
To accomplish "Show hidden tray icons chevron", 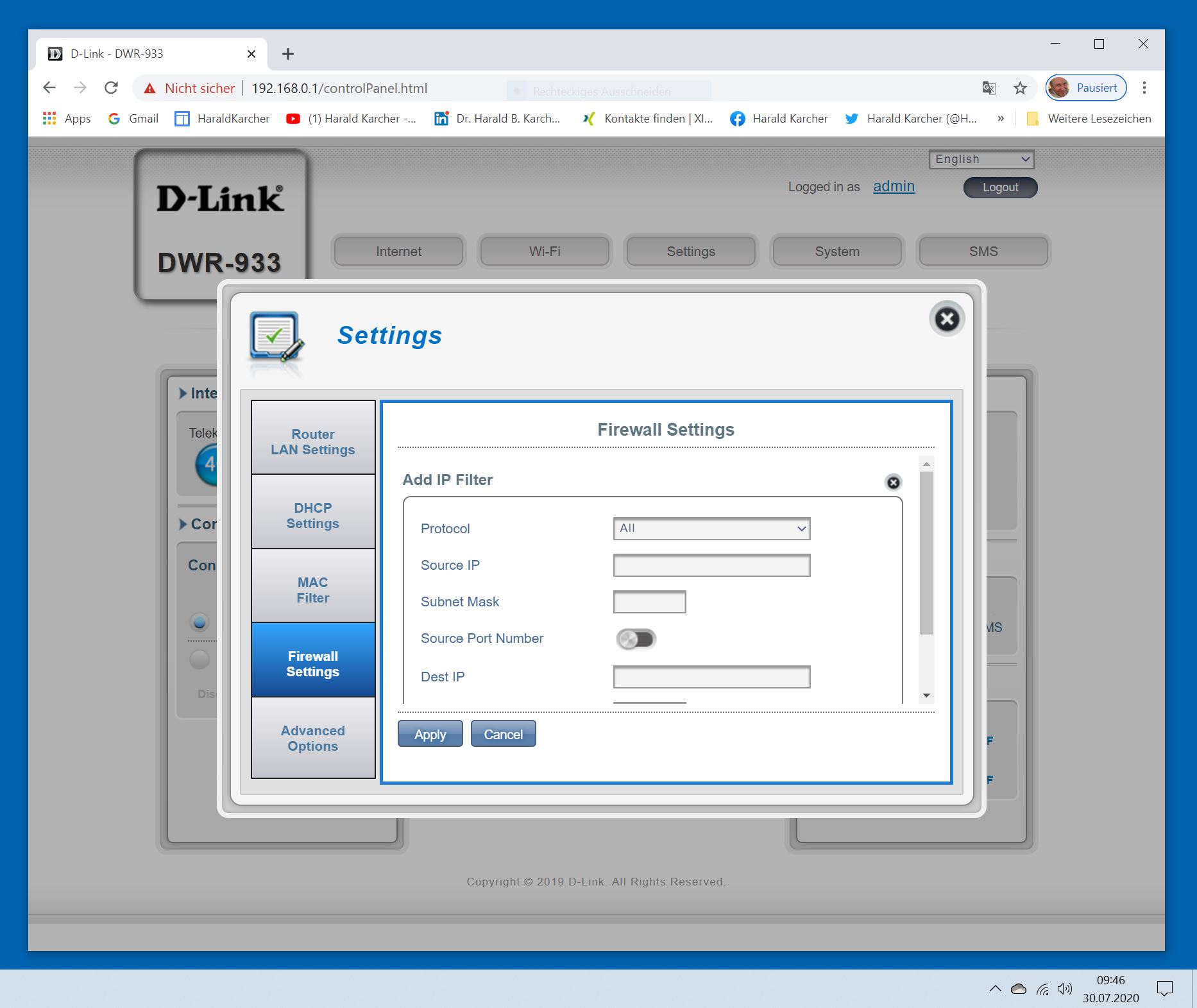I will [x=995, y=989].
